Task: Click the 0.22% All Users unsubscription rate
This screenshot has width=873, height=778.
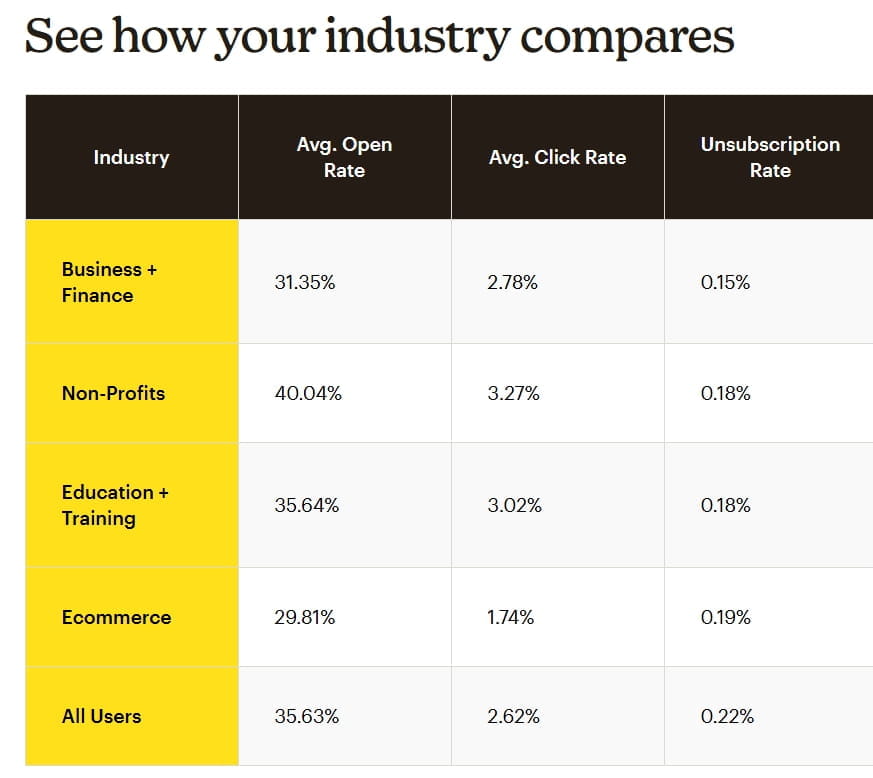Action: click(727, 717)
